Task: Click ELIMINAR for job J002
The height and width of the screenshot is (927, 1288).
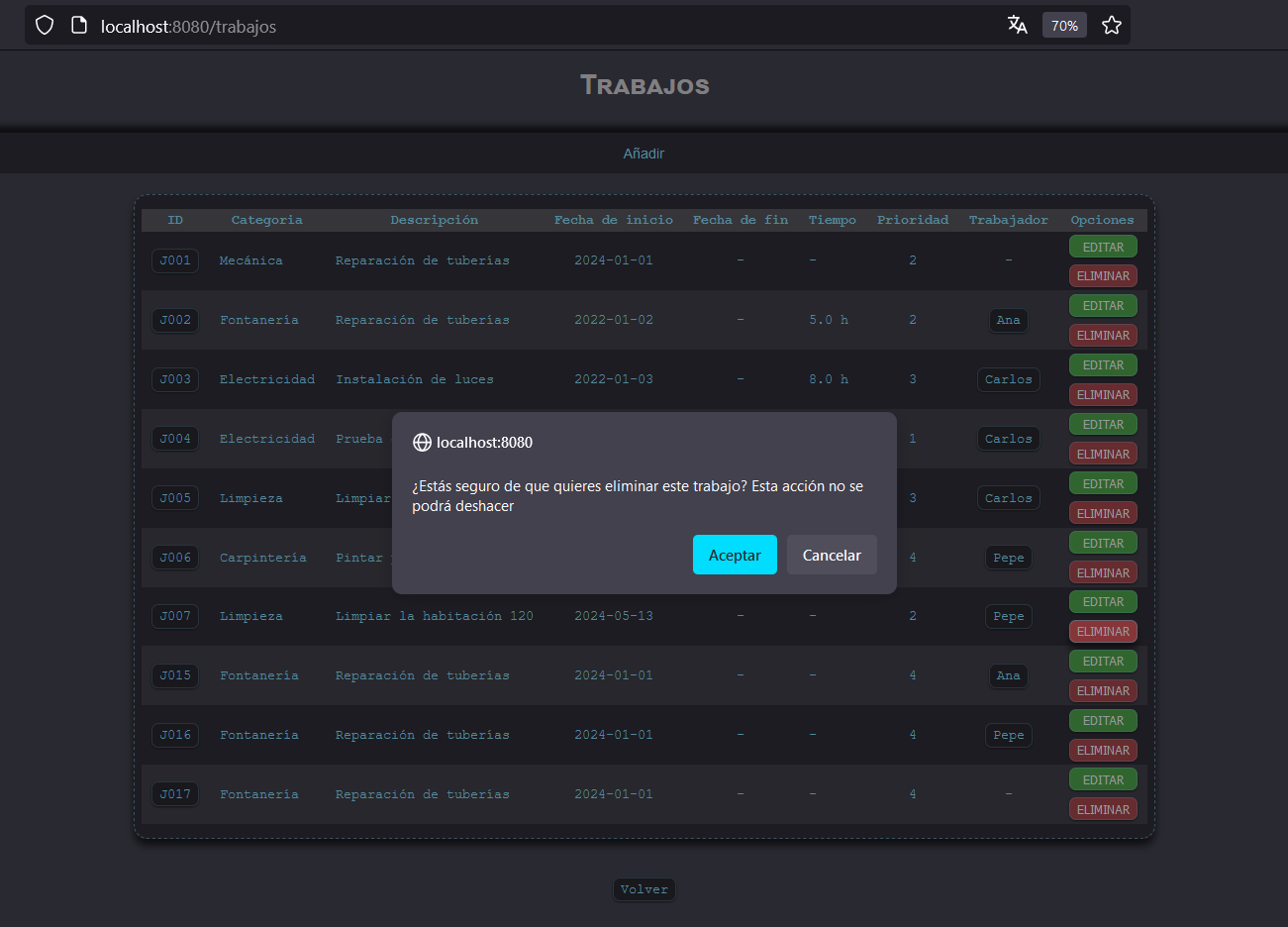Action: coord(1103,335)
